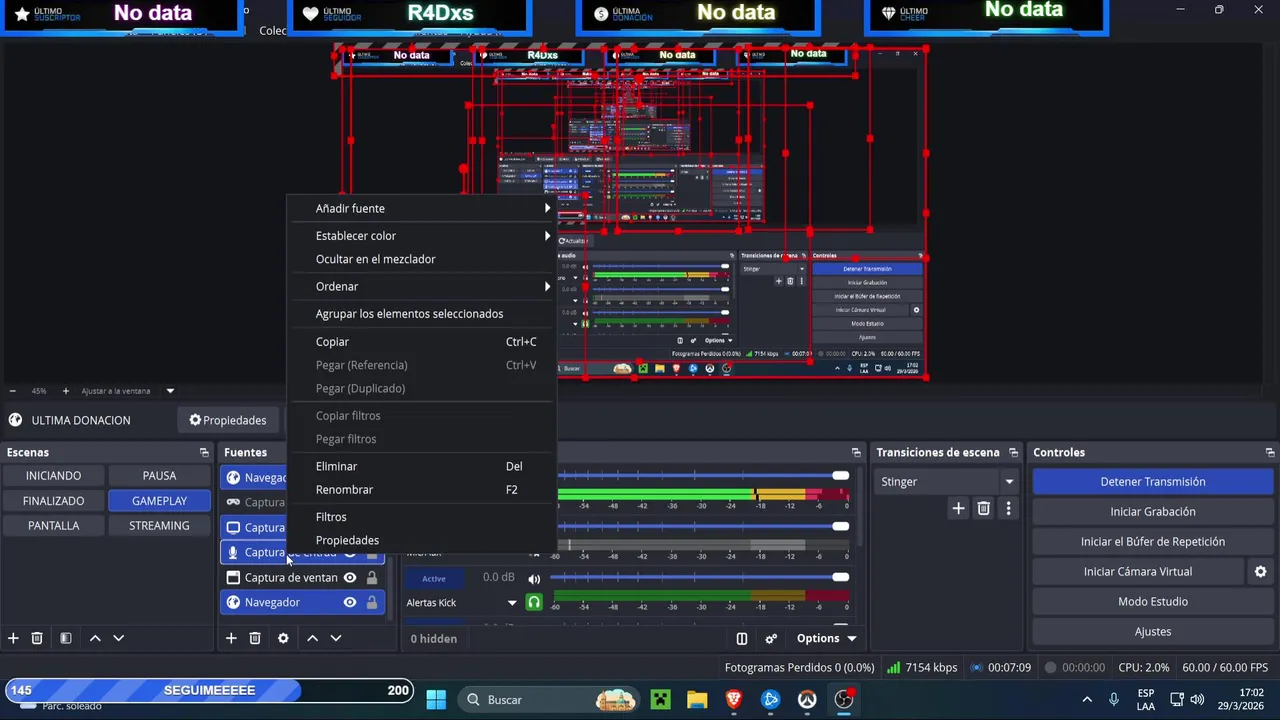Move scene down in Escenas toolbar

point(118,638)
